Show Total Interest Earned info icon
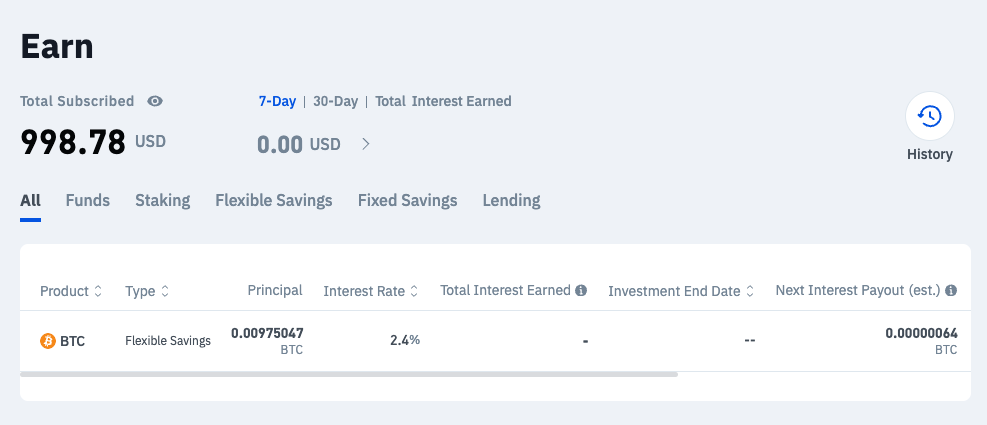987x425 pixels. click(x=581, y=291)
